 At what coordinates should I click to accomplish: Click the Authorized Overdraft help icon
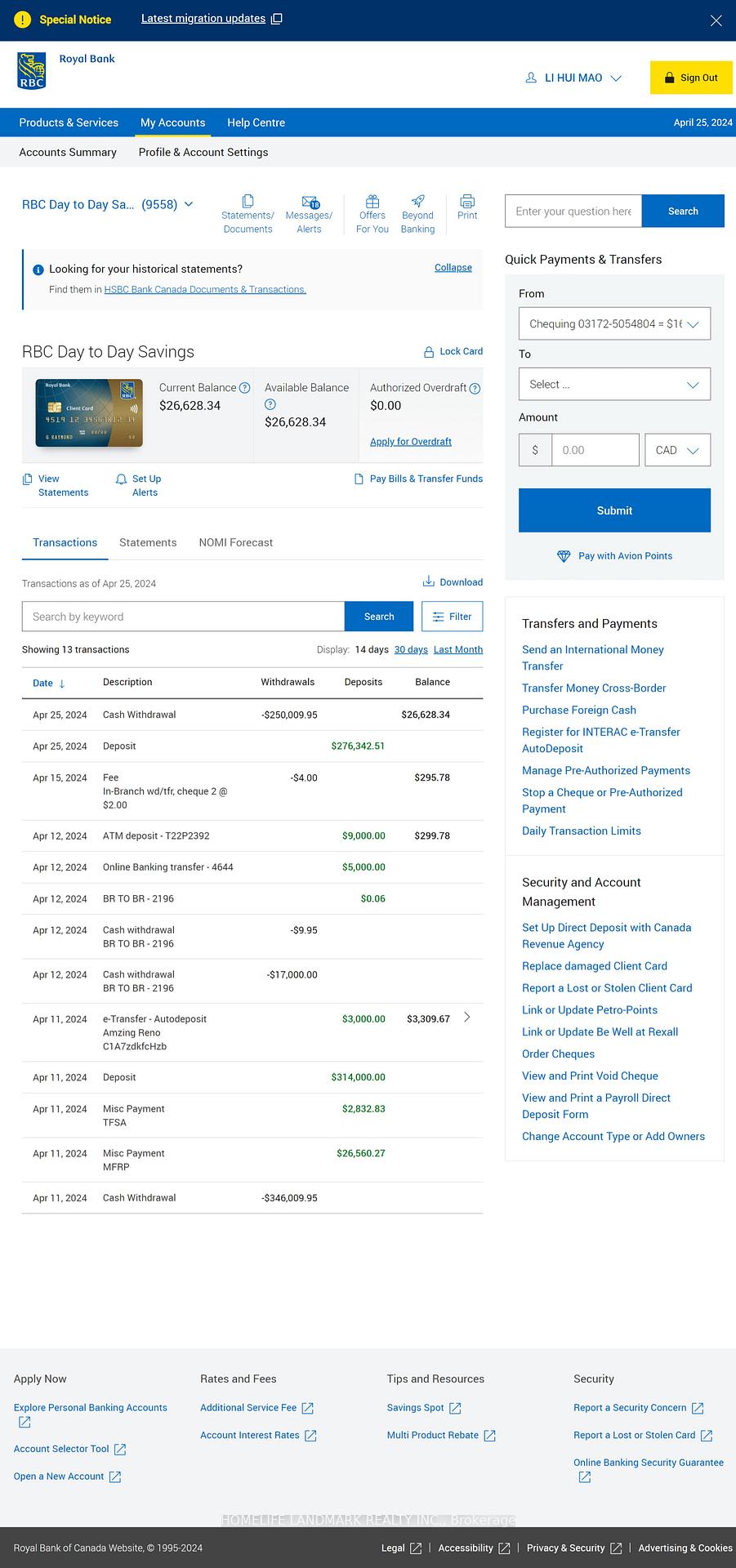click(475, 388)
